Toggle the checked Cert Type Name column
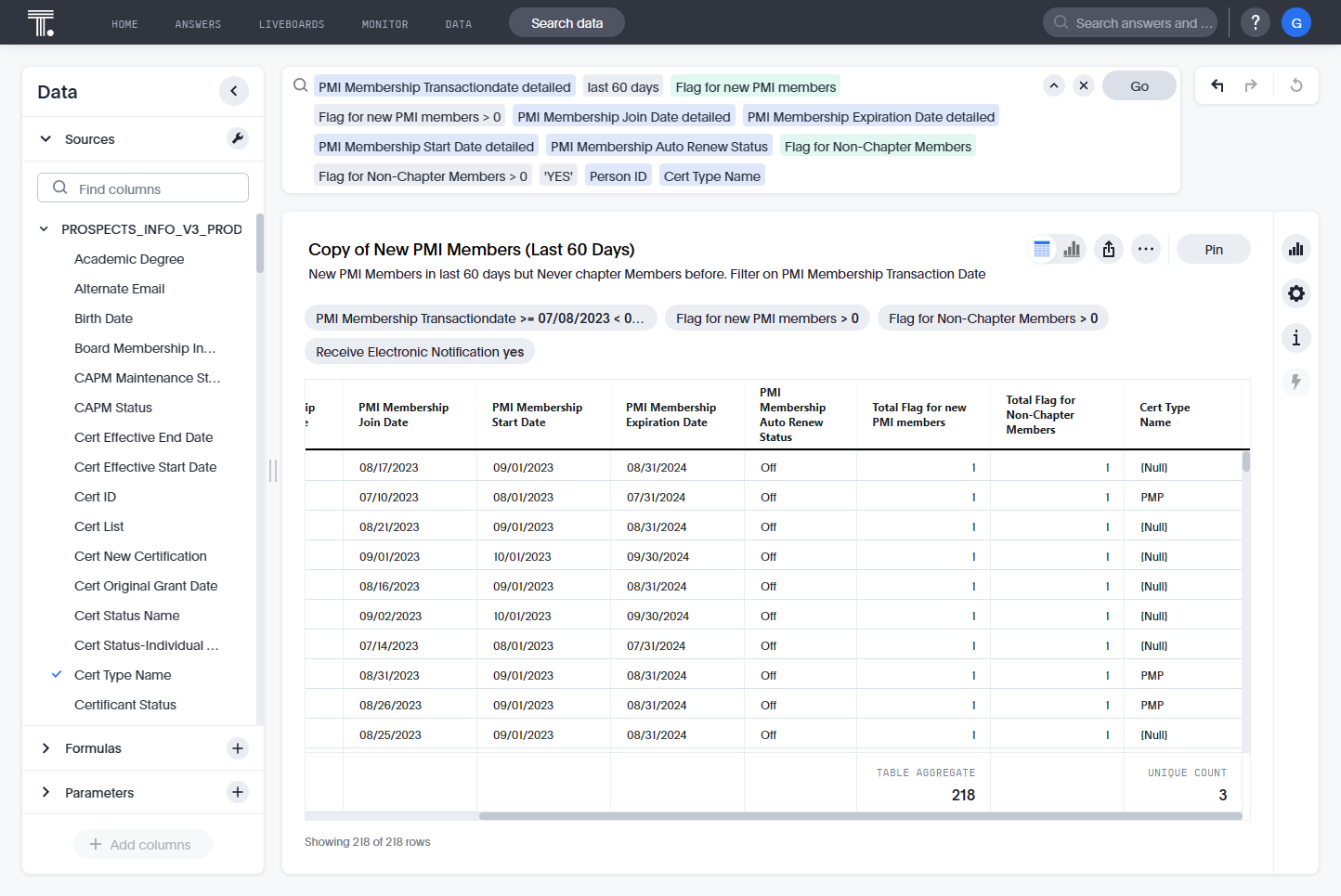1341x896 pixels. tap(57, 675)
